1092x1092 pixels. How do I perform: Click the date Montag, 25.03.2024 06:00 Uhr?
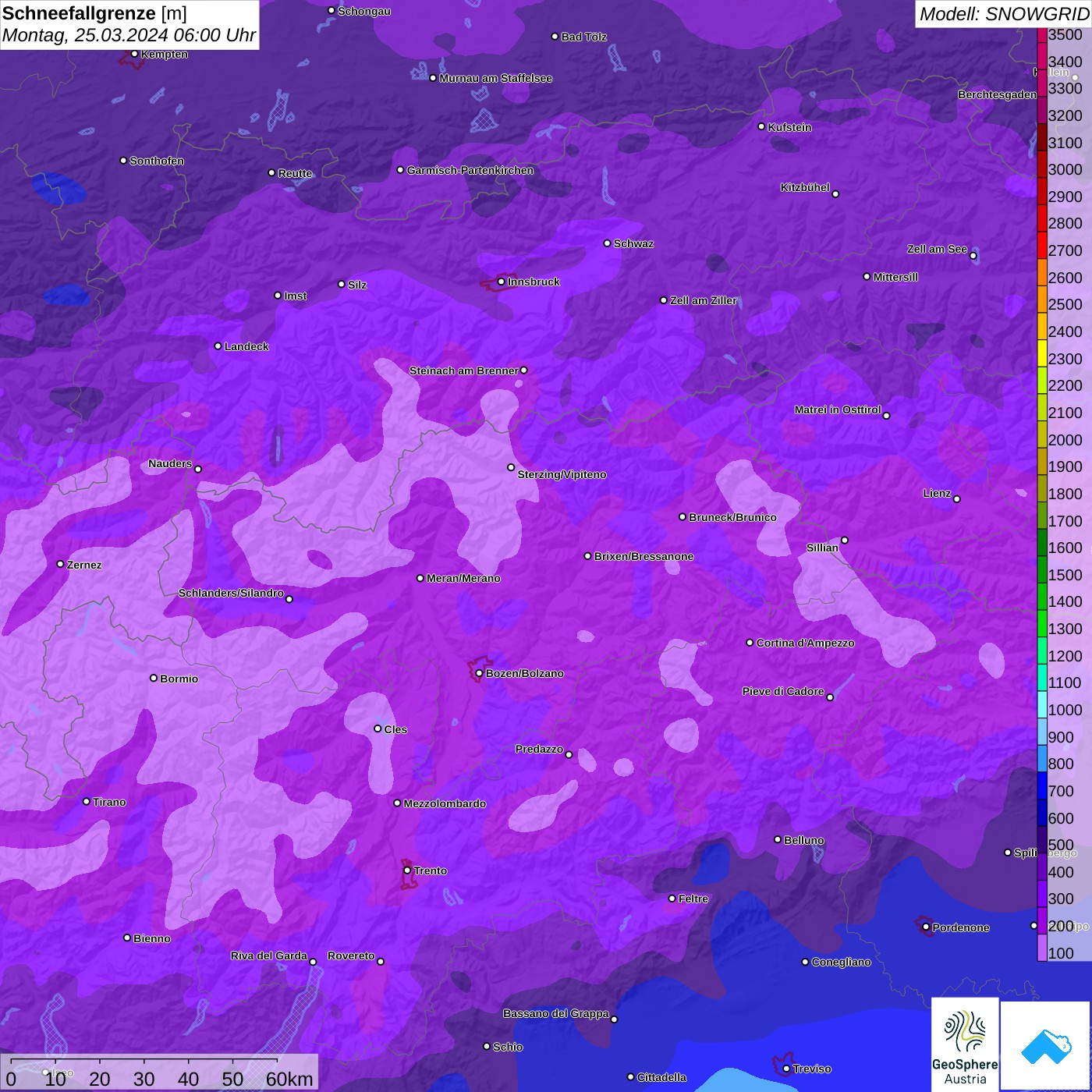coord(129,36)
